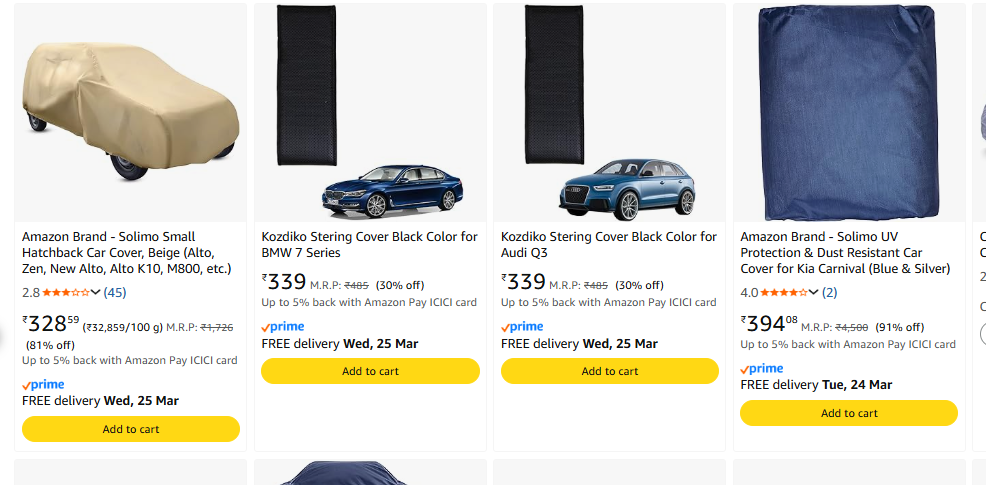Viewport: 986px width, 485px height.
Task: Click the Prime logo under Kia Carnival cover
Action: [762, 369]
